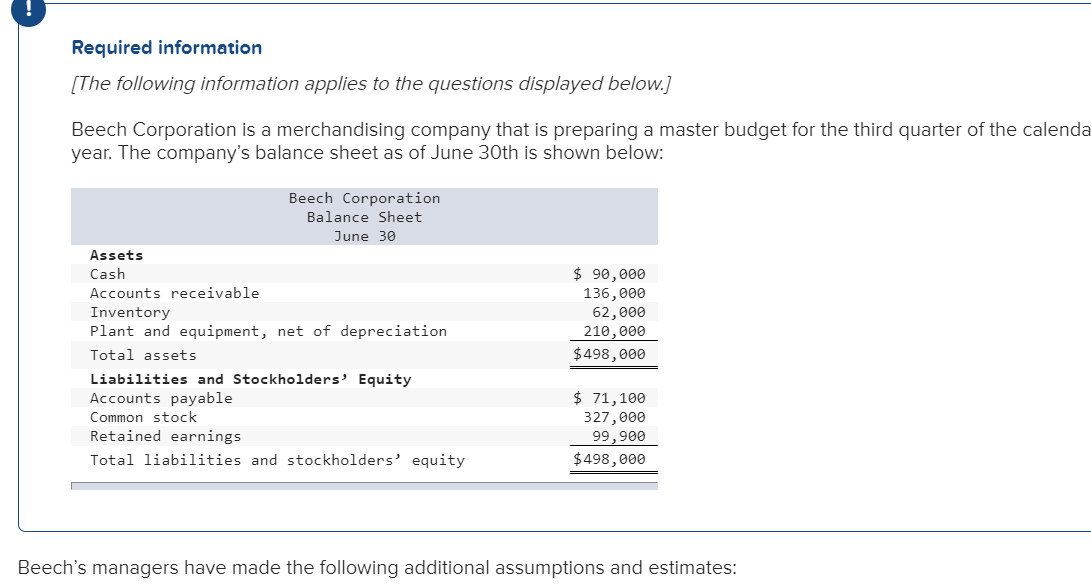Click the Total assets row label

pyautogui.click(x=143, y=355)
